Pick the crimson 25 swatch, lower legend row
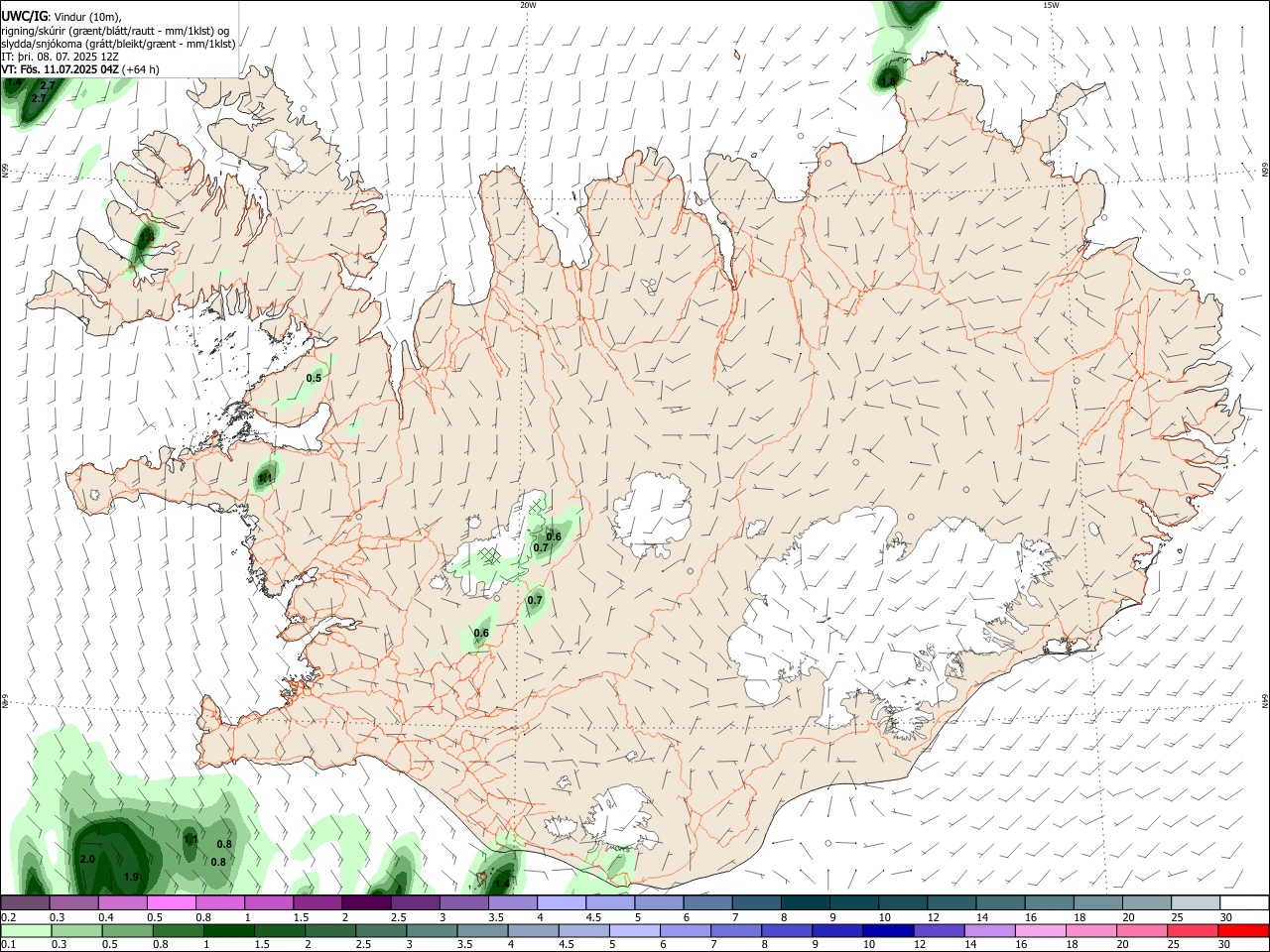The width and height of the screenshot is (1270, 952). (1192, 931)
